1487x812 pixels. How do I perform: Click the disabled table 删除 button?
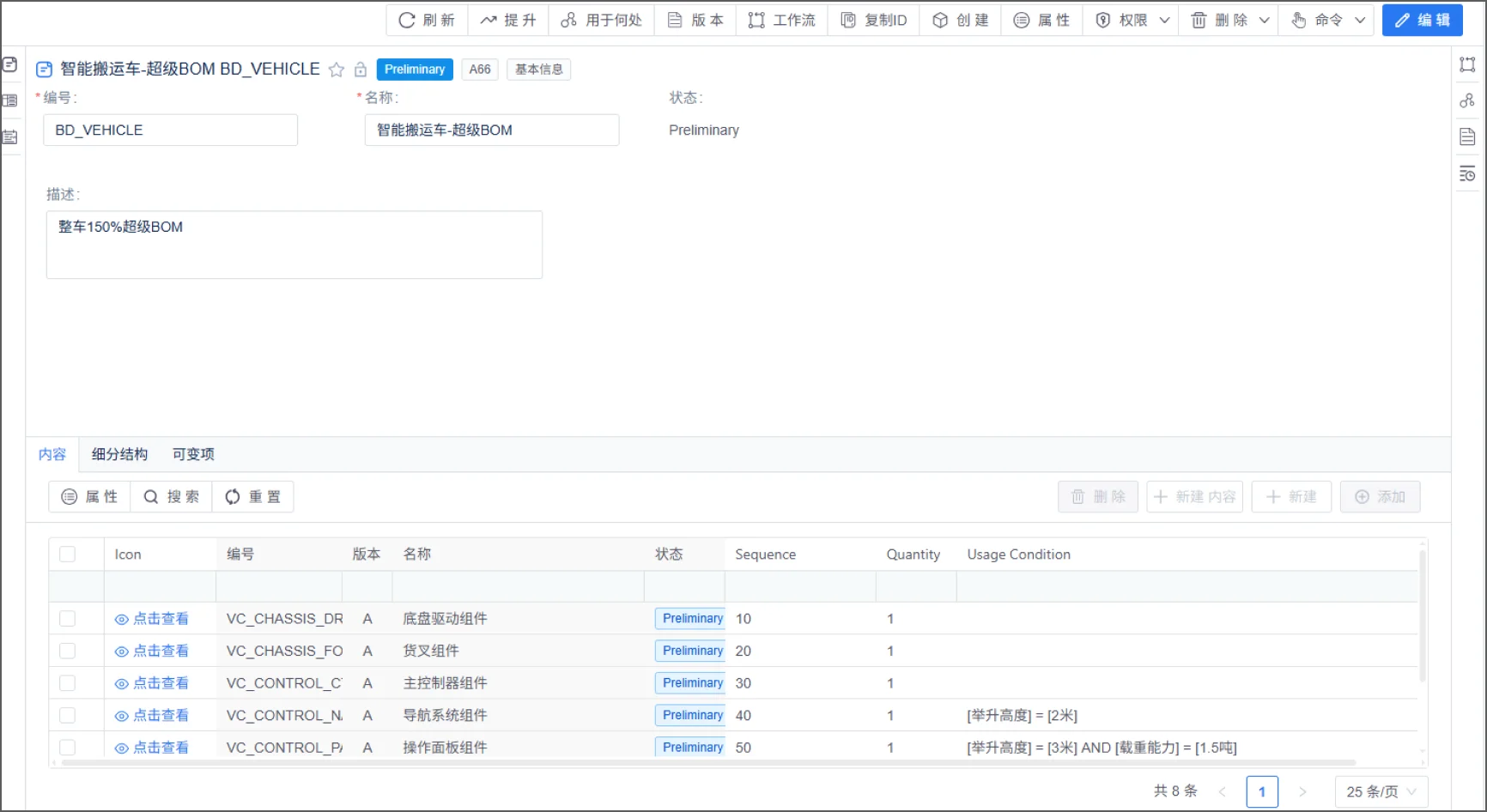point(1098,497)
